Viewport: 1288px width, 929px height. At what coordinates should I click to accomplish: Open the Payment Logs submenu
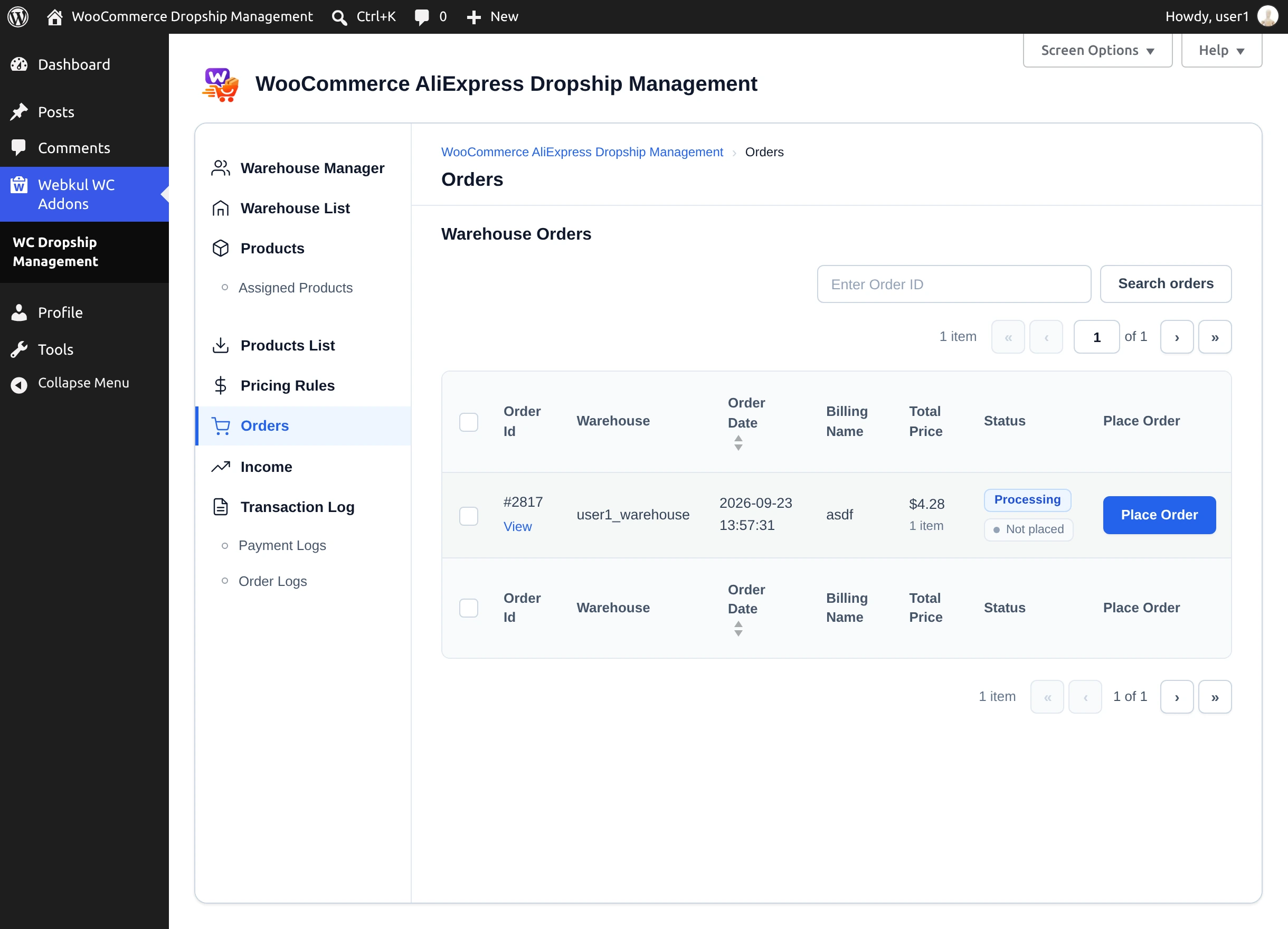pyautogui.click(x=282, y=545)
